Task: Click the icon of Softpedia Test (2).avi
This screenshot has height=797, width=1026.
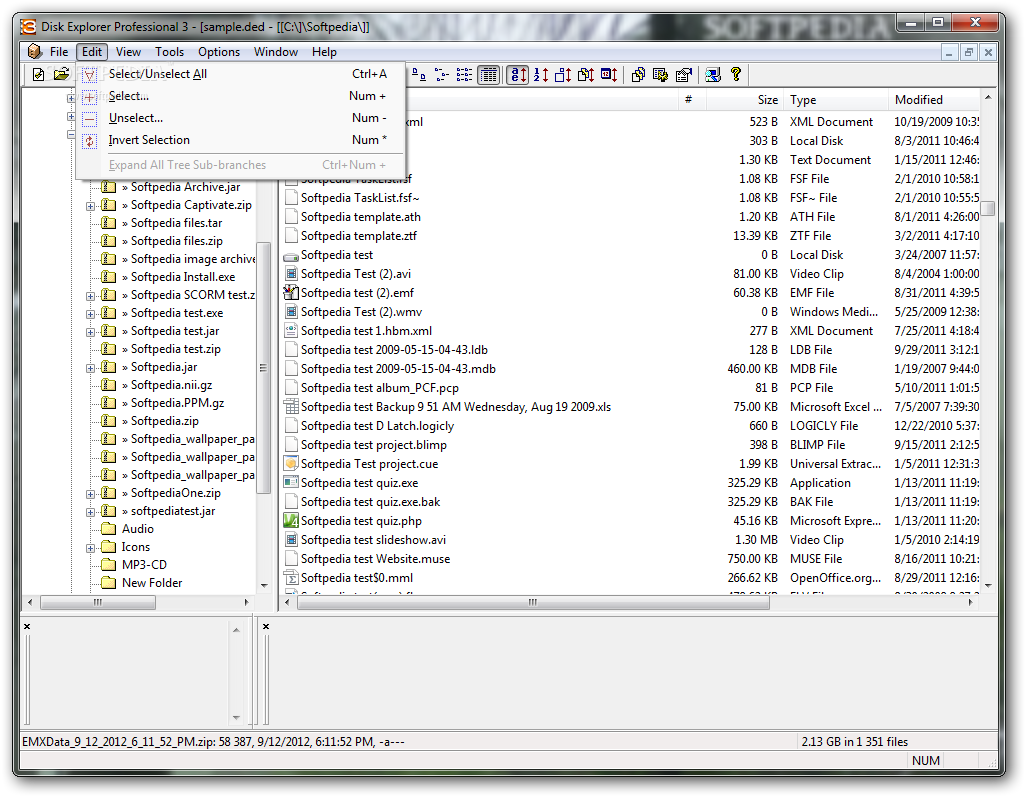Action: [x=291, y=274]
